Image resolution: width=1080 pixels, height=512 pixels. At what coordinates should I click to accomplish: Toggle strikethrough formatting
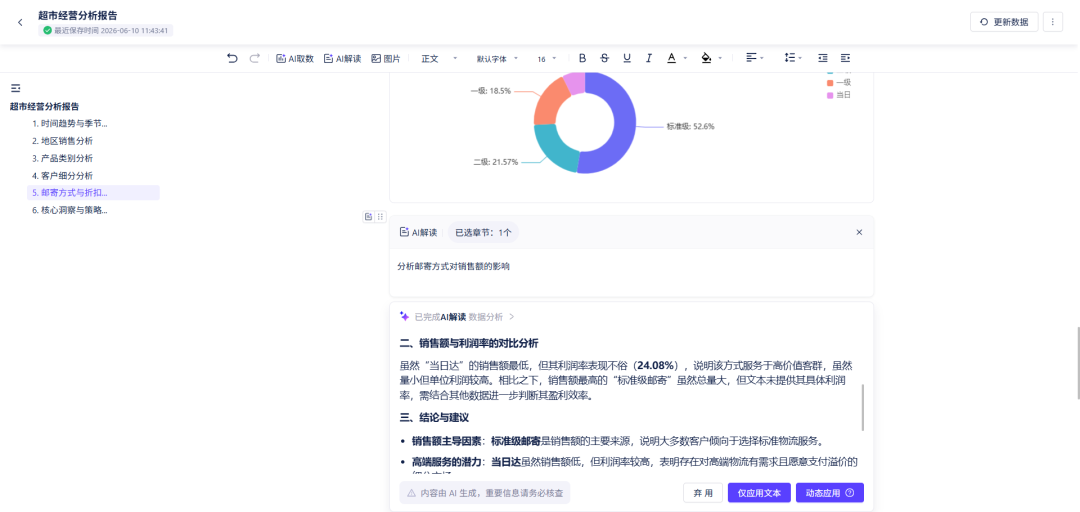tap(605, 59)
